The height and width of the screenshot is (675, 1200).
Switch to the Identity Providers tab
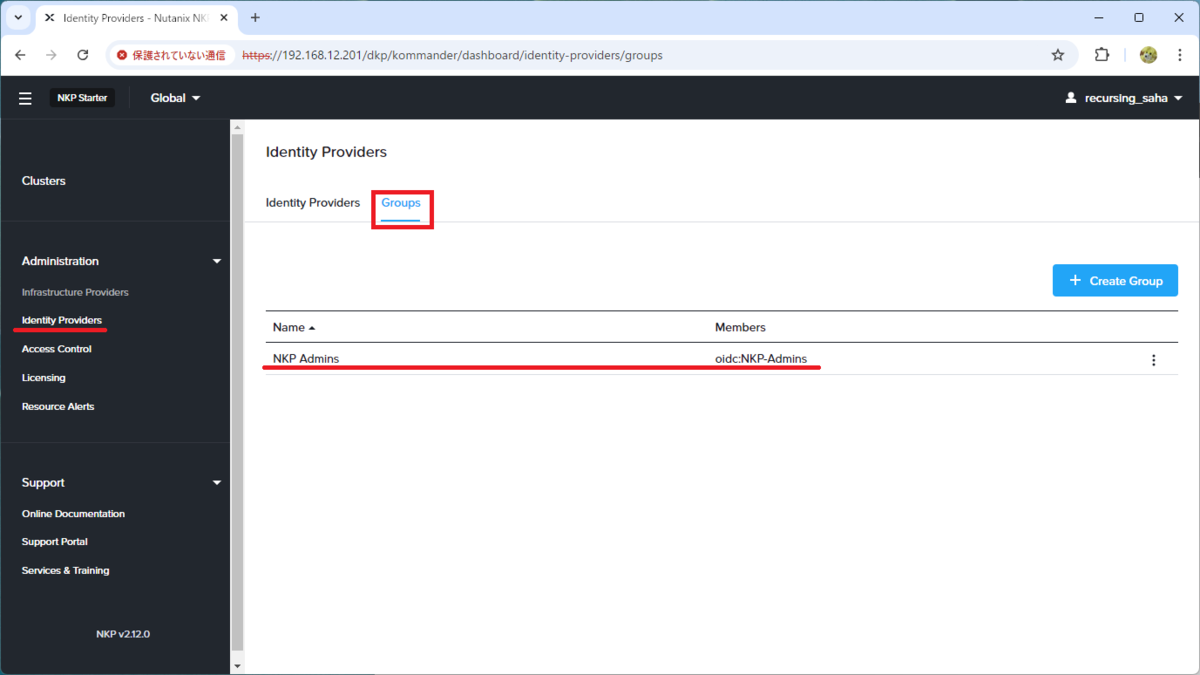tap(313, 203)
